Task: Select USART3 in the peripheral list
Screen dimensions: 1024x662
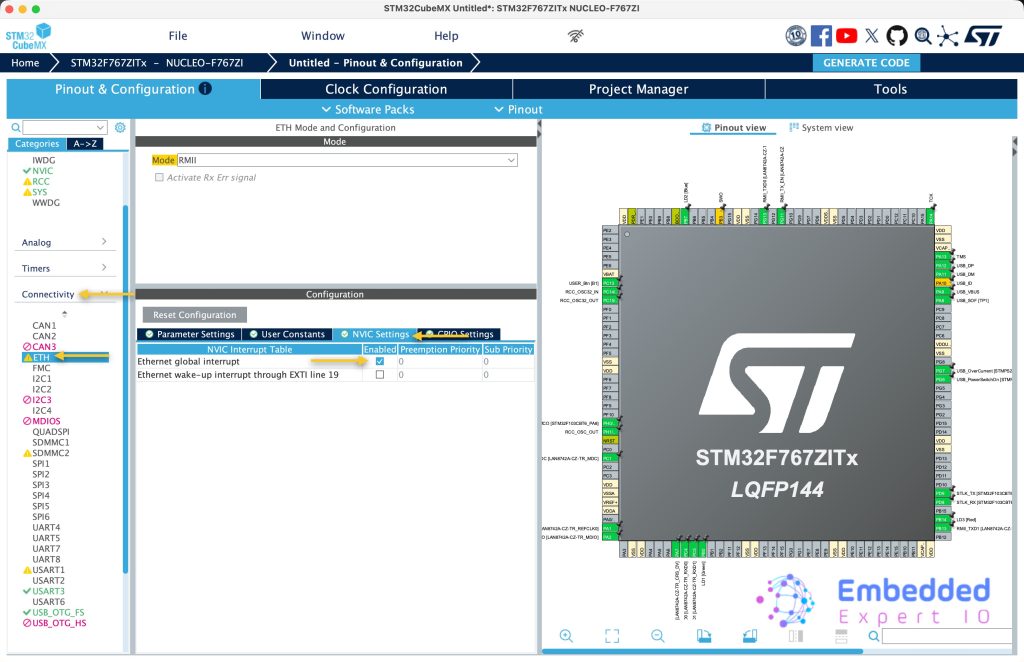Action: pyautogui.click(x=48, y=591)
